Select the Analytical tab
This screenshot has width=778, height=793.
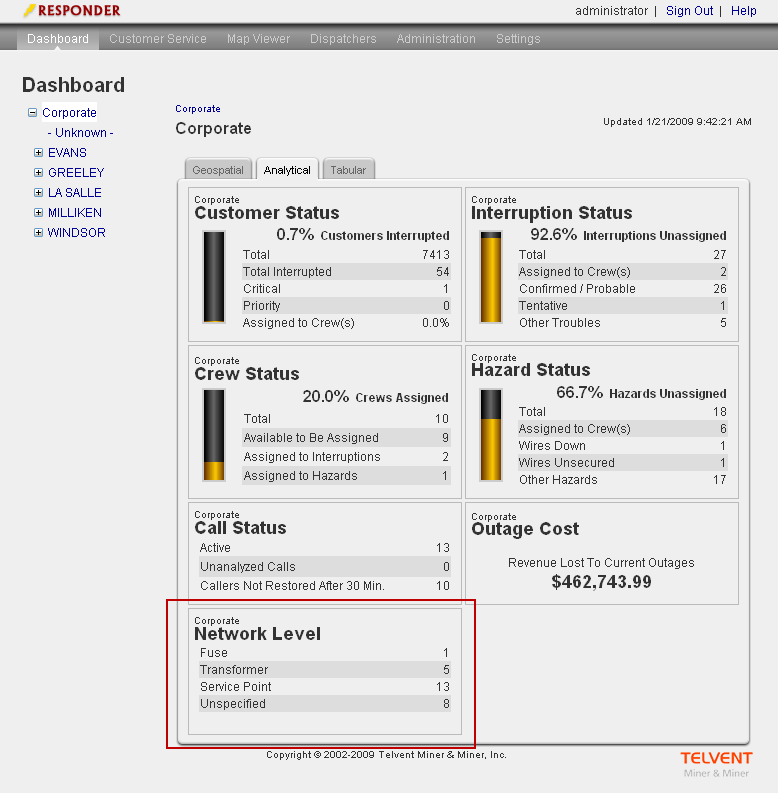tap(287, 170)
